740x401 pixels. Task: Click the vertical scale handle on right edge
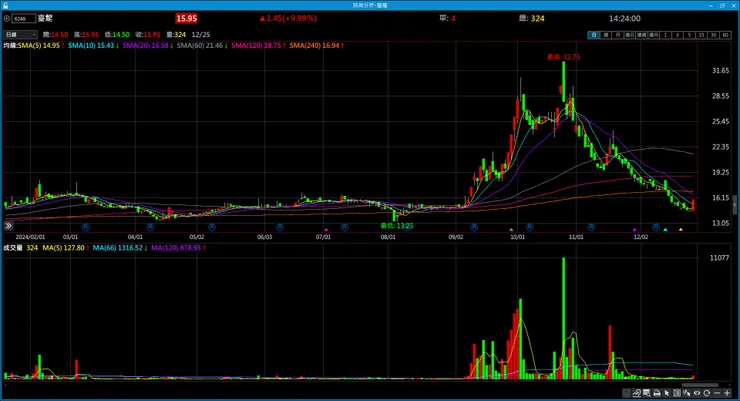(735, 205)
